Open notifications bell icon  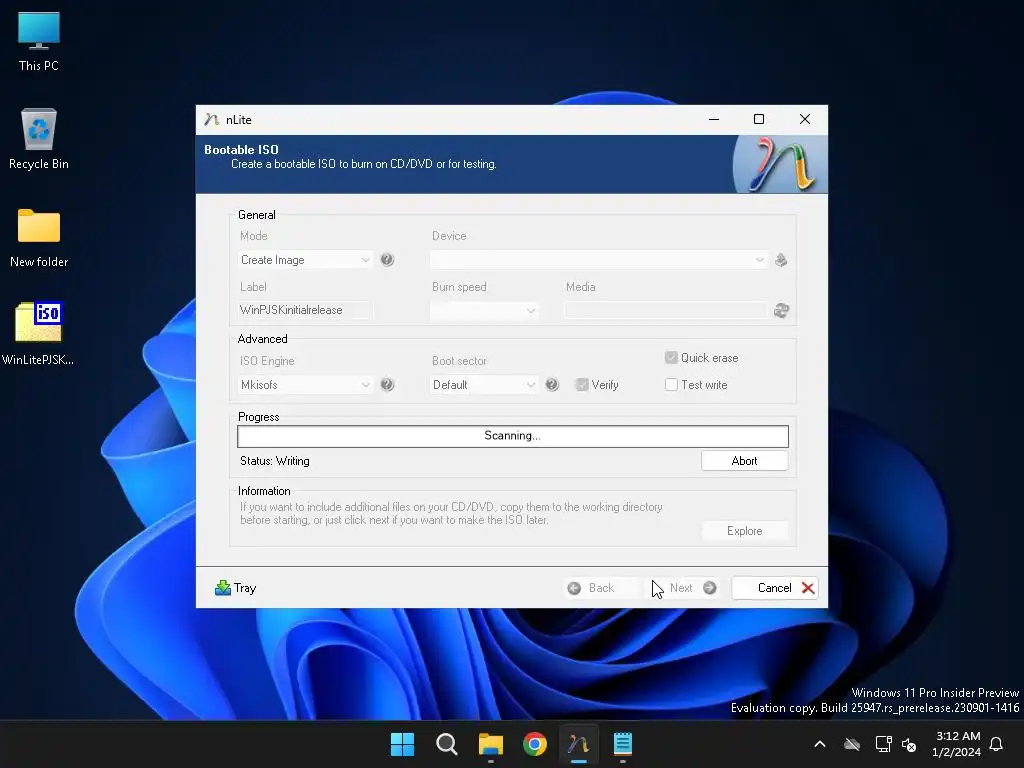996,744
